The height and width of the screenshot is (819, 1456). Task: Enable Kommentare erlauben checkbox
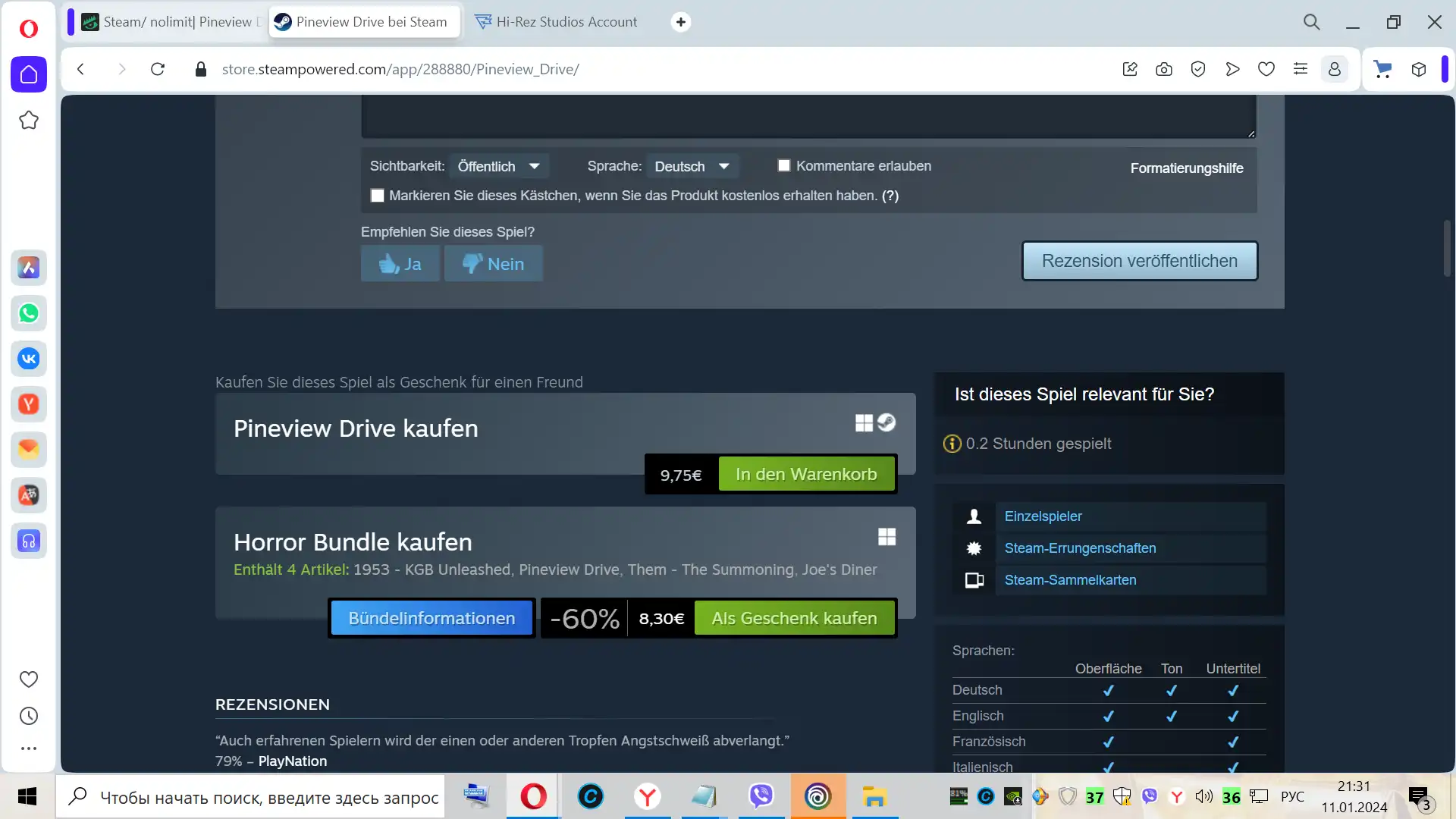coord(784,165)
